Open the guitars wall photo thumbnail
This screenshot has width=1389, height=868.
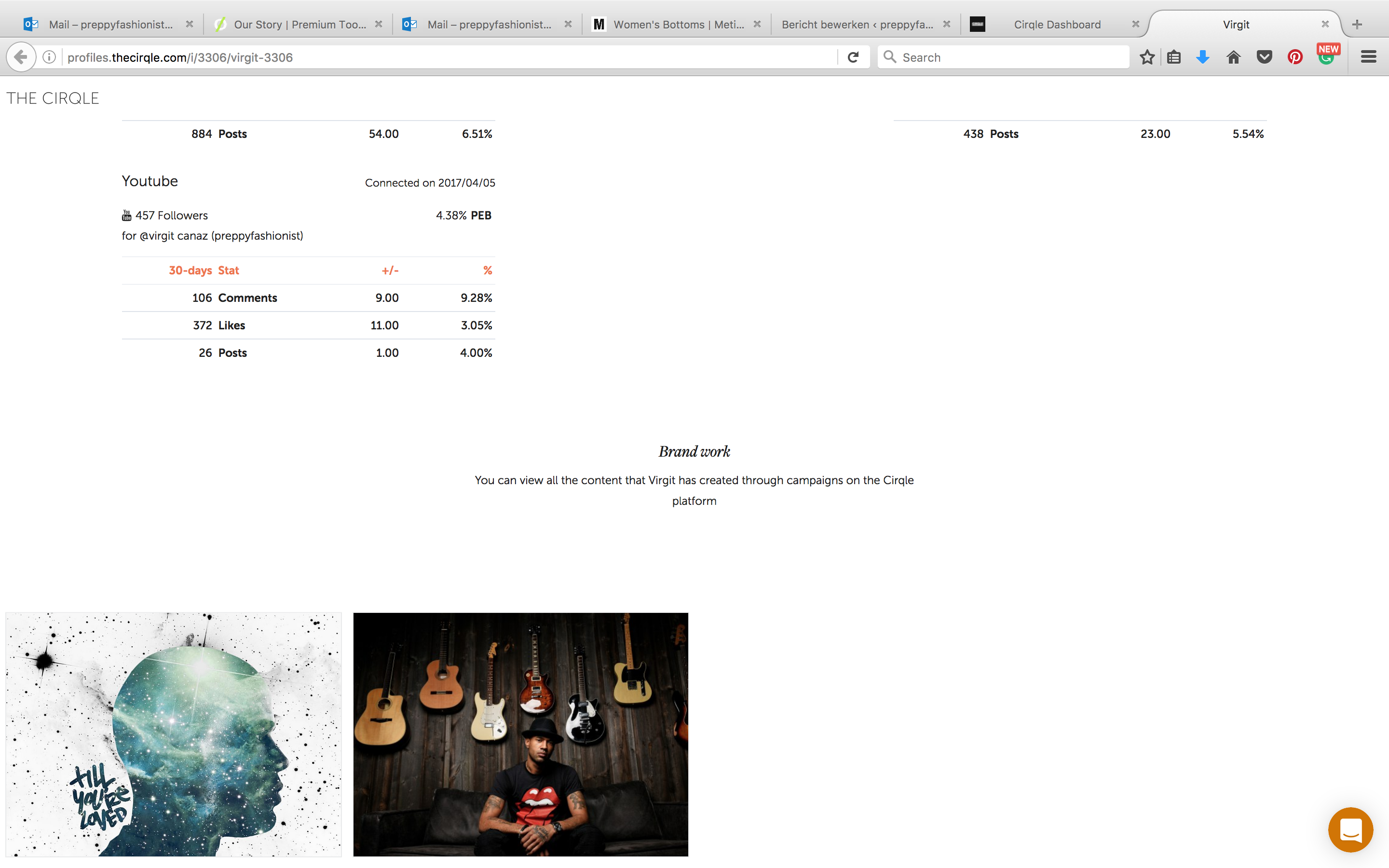pyautogui.click(x=520, y=734)
